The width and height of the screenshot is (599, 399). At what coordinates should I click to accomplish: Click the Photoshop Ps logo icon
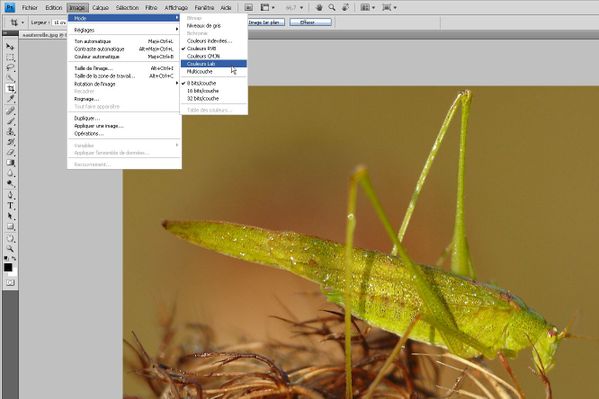pyautogui.click(x=10, y=7)
